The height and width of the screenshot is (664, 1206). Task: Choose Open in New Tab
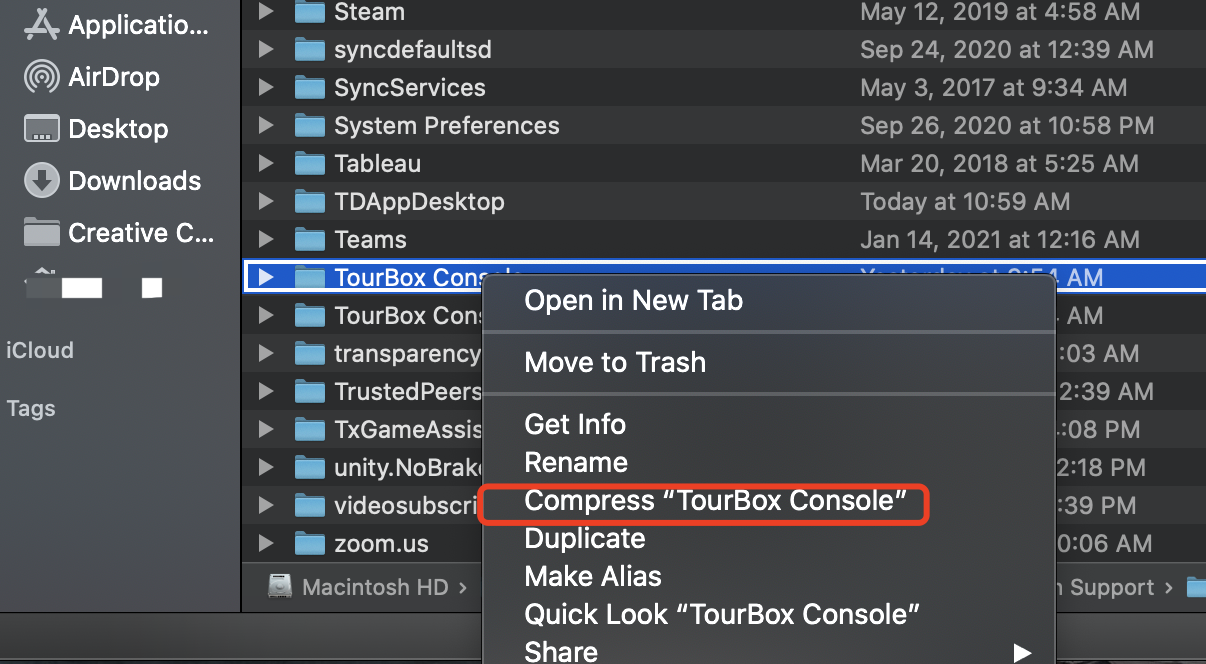point(633,300)
